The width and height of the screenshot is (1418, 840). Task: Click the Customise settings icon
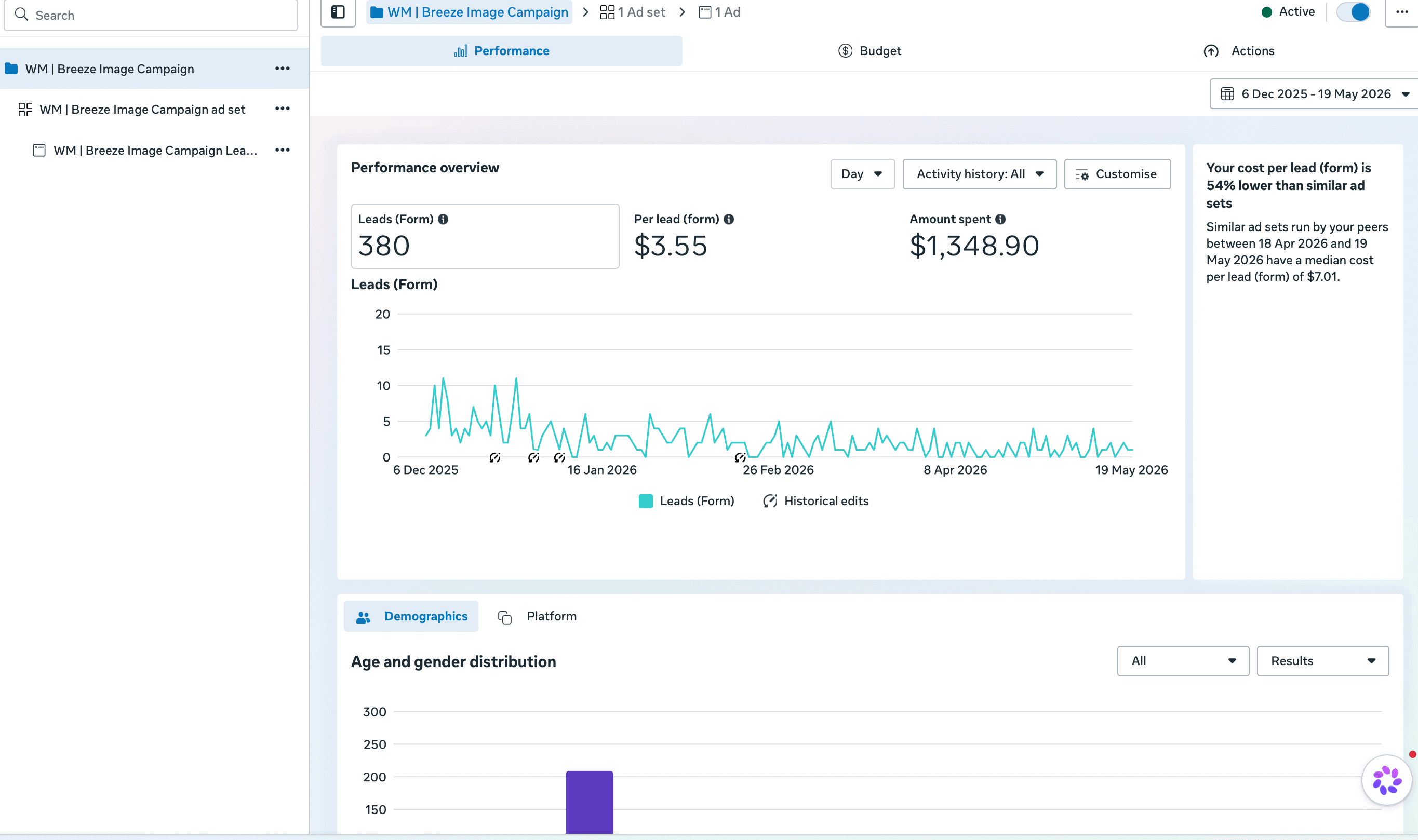[x=1082, y=174]
